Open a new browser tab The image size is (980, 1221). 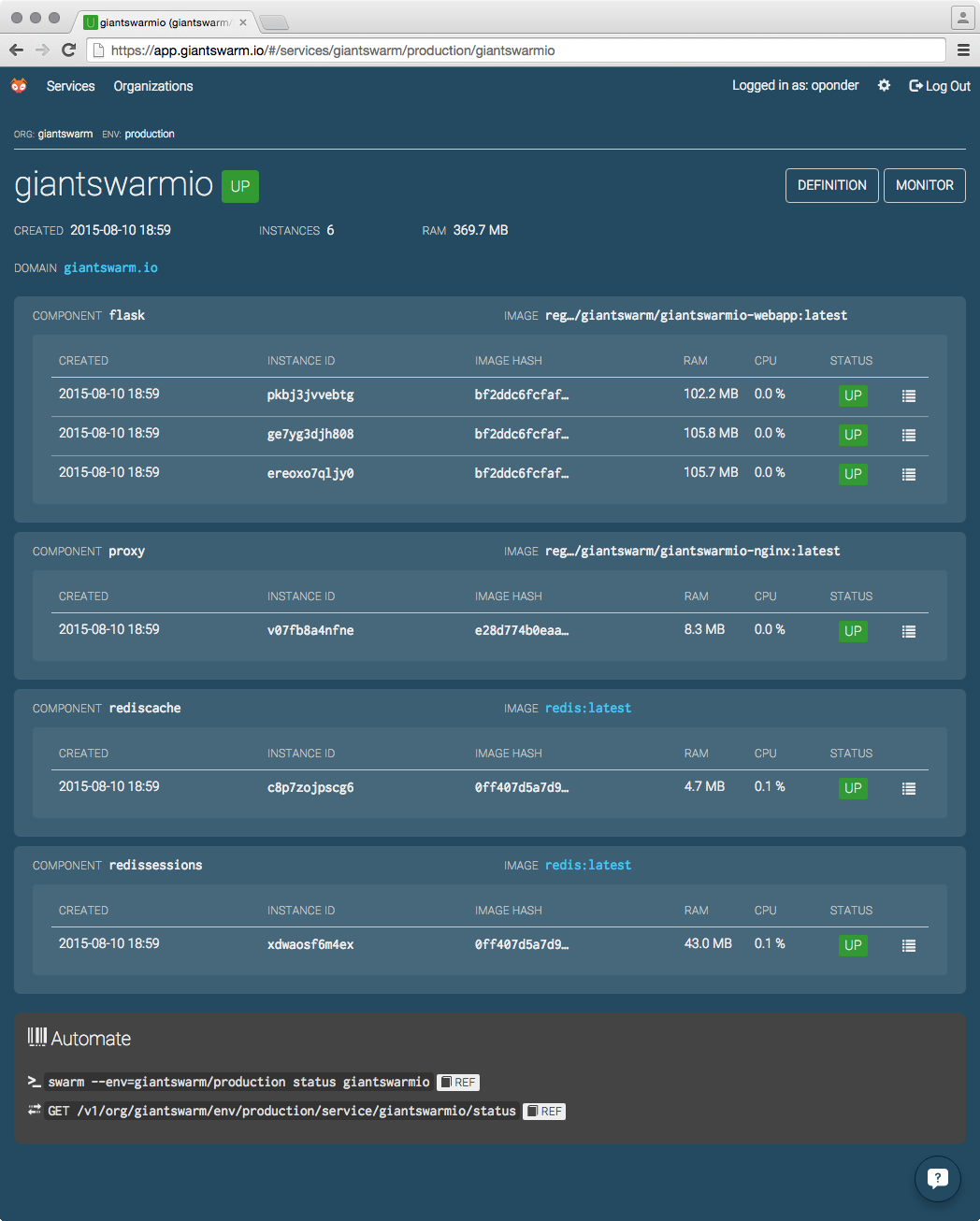273,22
